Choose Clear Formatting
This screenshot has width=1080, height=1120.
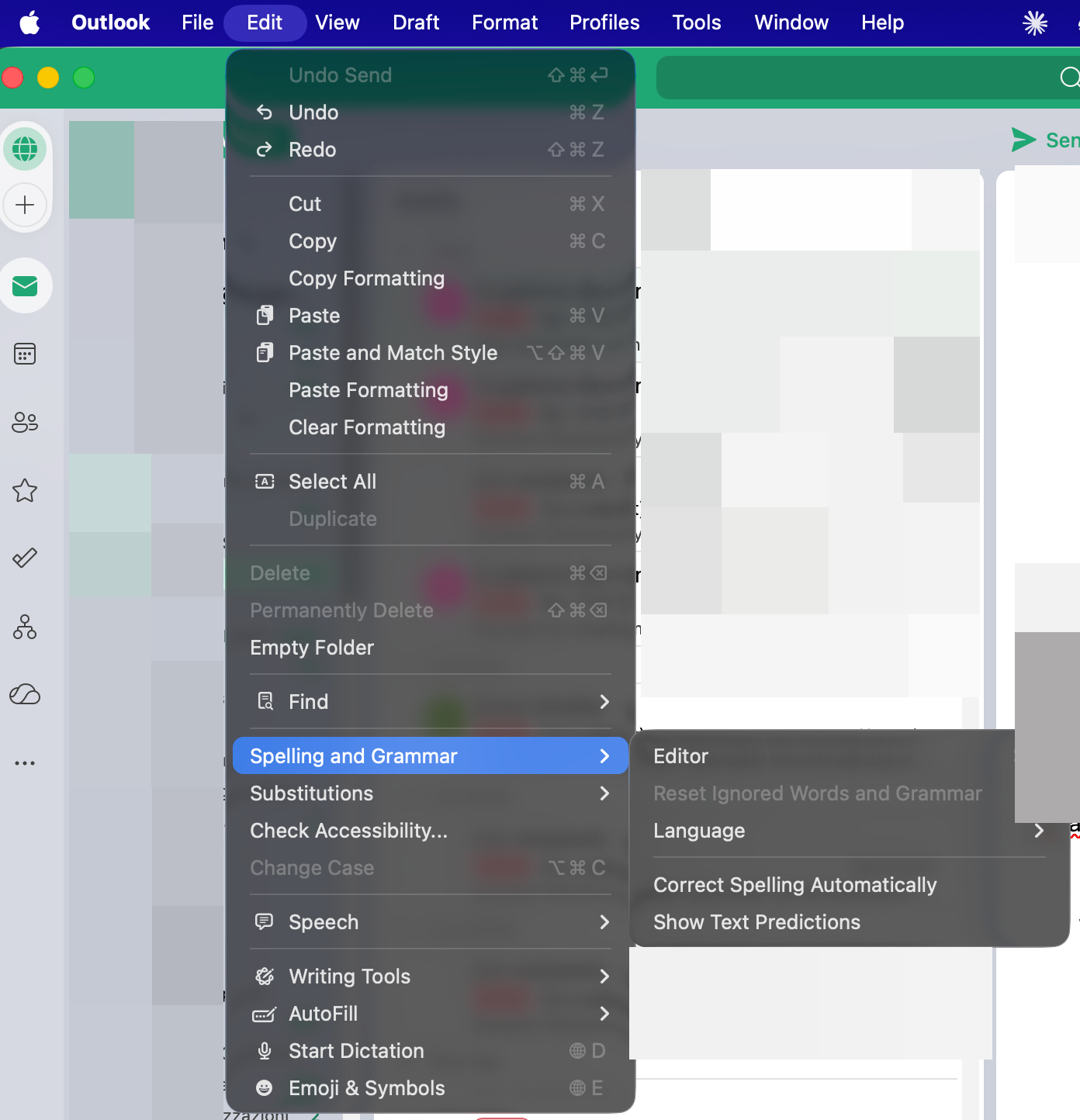[x=431, y=427]
